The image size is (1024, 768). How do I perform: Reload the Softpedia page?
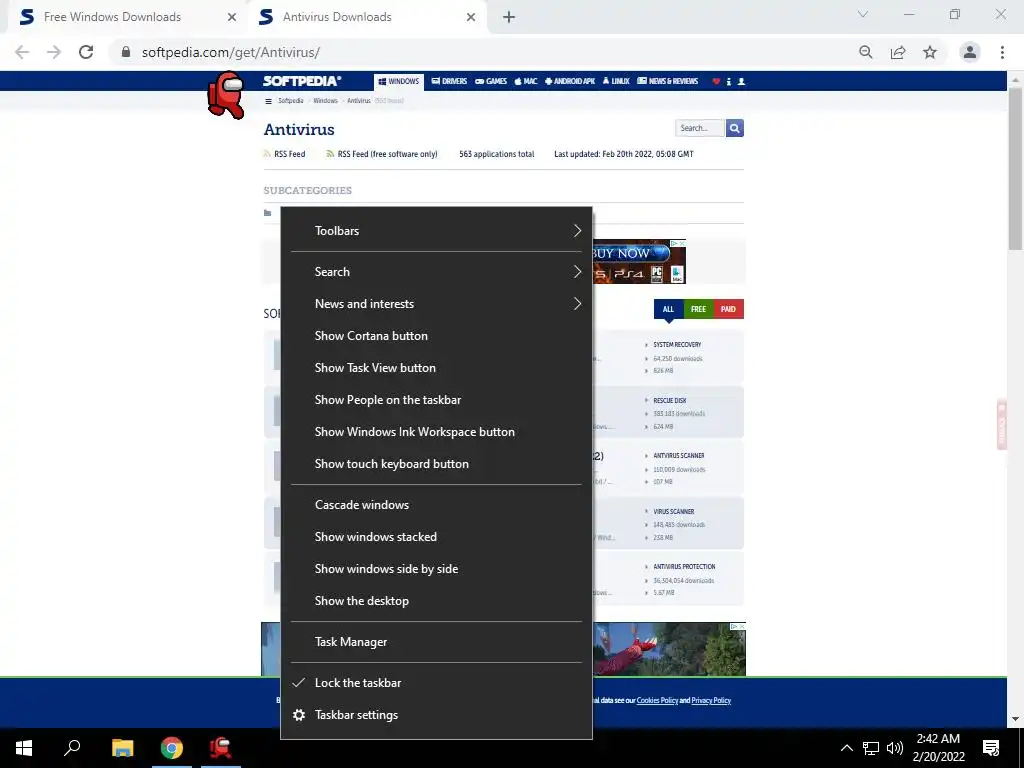click(x=86, y=52)
